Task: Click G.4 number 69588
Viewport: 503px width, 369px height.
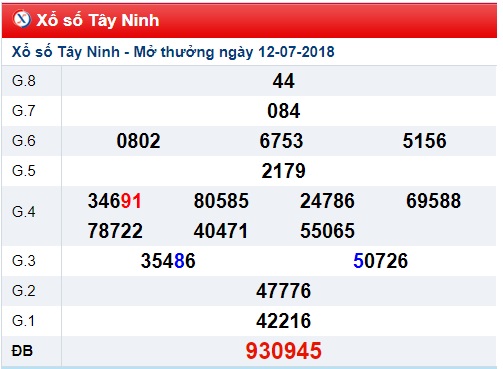Action: [x=433, y=201]
